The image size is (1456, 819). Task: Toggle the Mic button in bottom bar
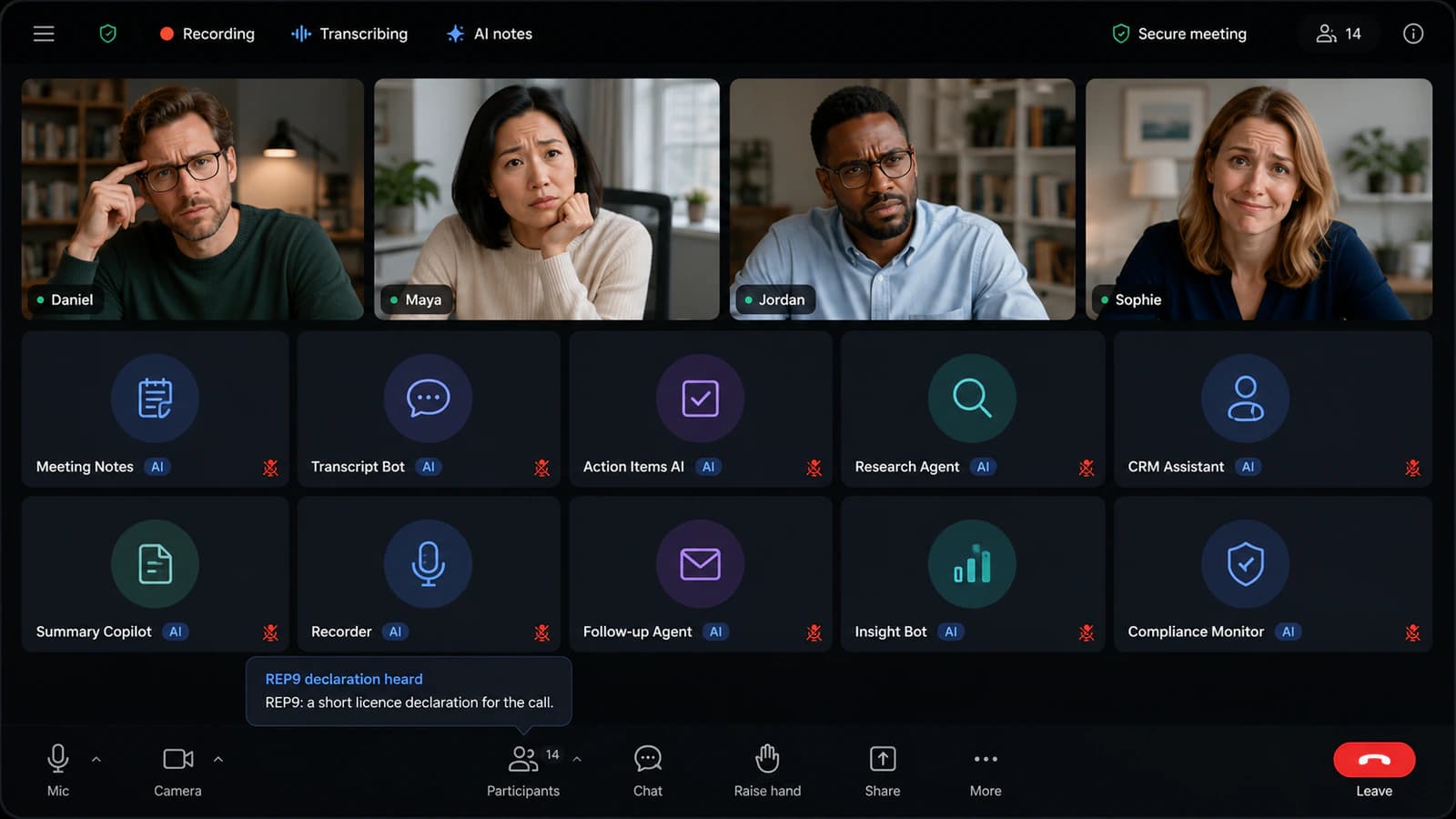click(x=58, y=771)
